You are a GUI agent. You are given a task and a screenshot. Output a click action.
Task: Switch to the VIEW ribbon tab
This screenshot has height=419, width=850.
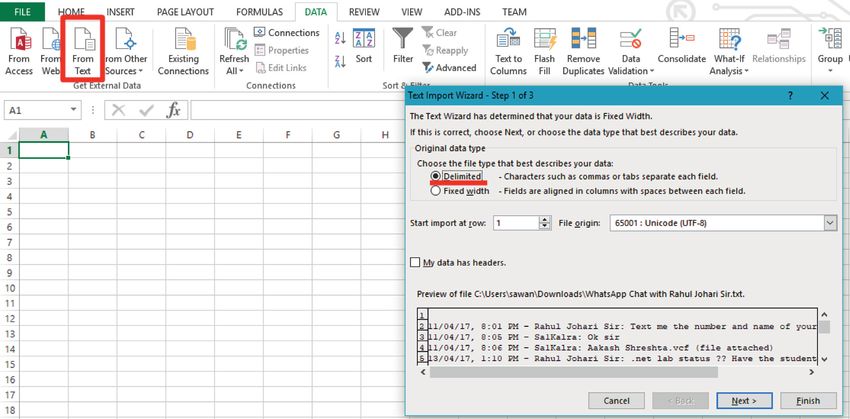click(x=411, y=12)
